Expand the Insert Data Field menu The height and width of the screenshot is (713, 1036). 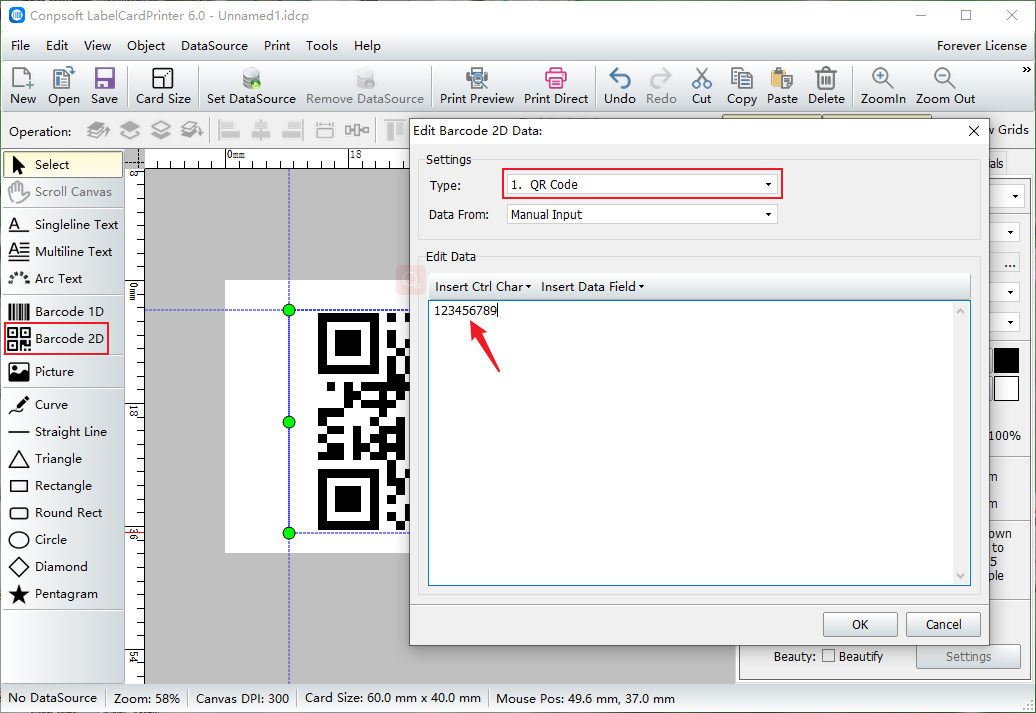(593, 287)
